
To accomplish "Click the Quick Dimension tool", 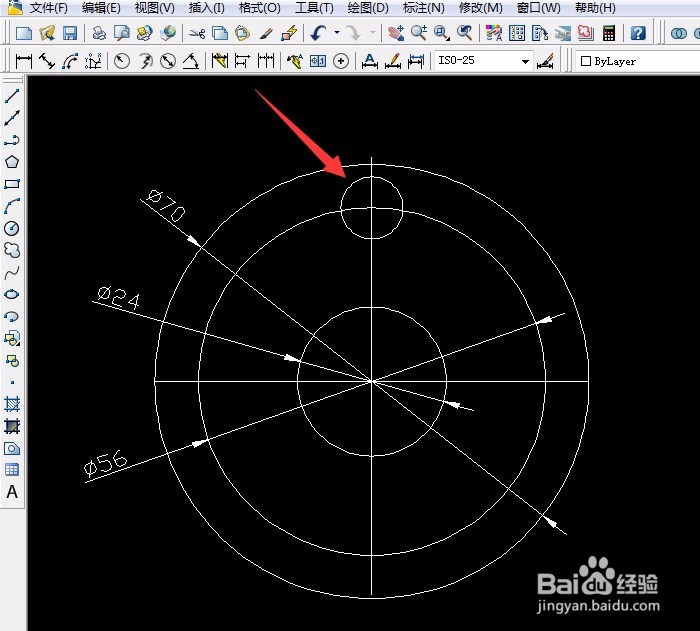I will 220,61.
